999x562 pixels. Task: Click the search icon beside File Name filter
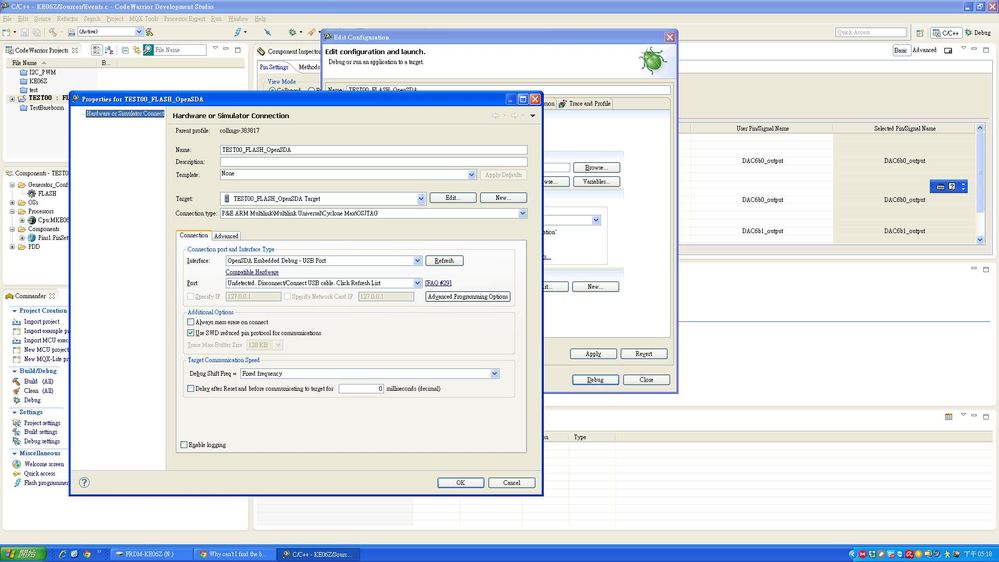click(148, 50)
